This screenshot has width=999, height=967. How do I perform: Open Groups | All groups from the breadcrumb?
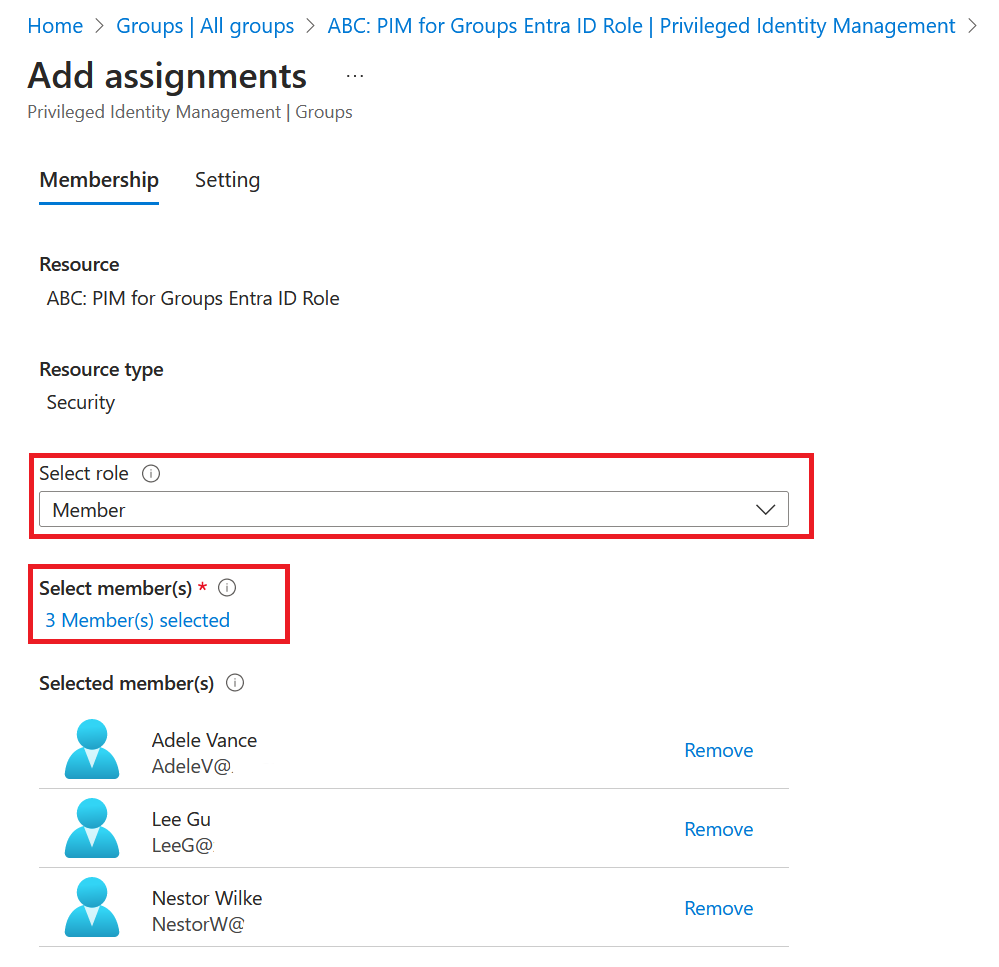(x=204, y=25)
